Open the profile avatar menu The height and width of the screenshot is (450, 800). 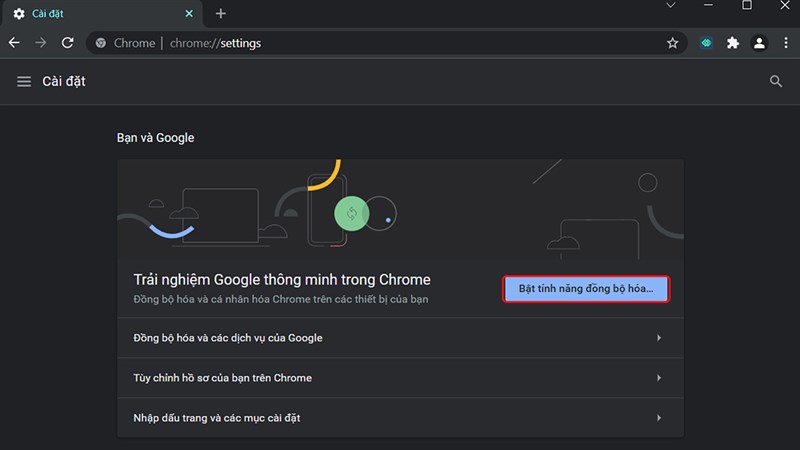tap(759, 43)
